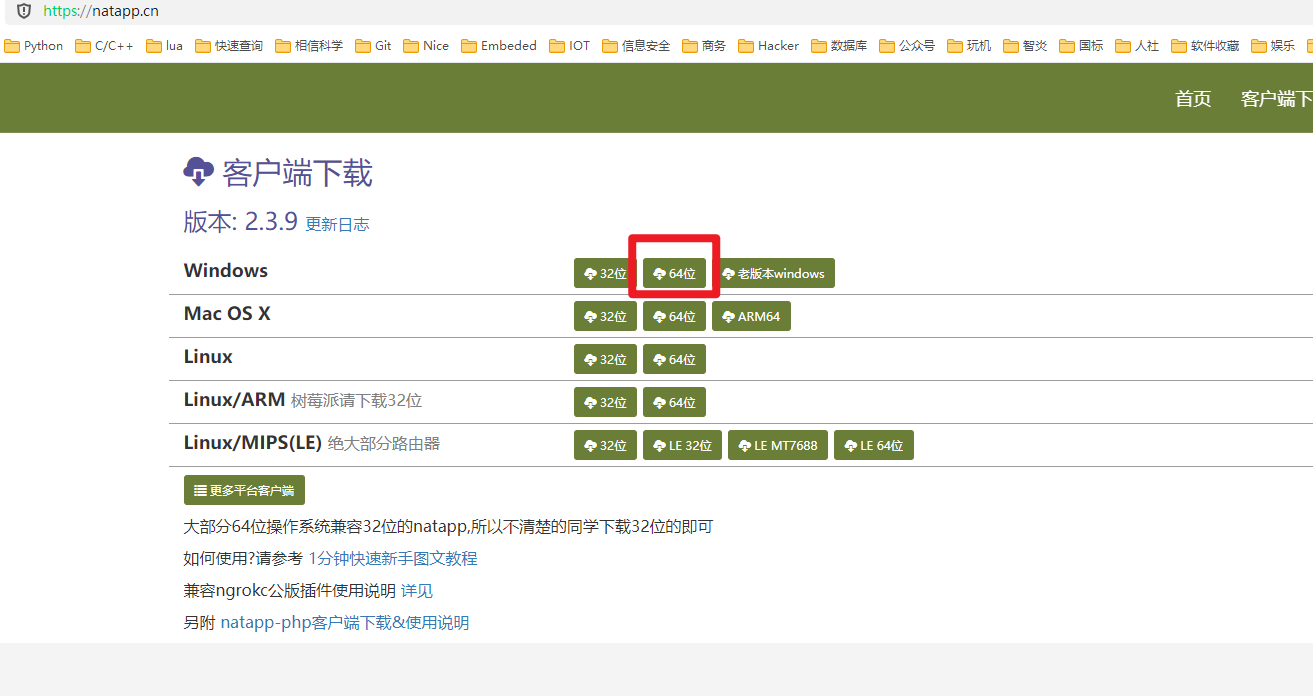The image size is (1313, 696).
Task: Download Mac OS X 32位 client
Action: [605, 316]
